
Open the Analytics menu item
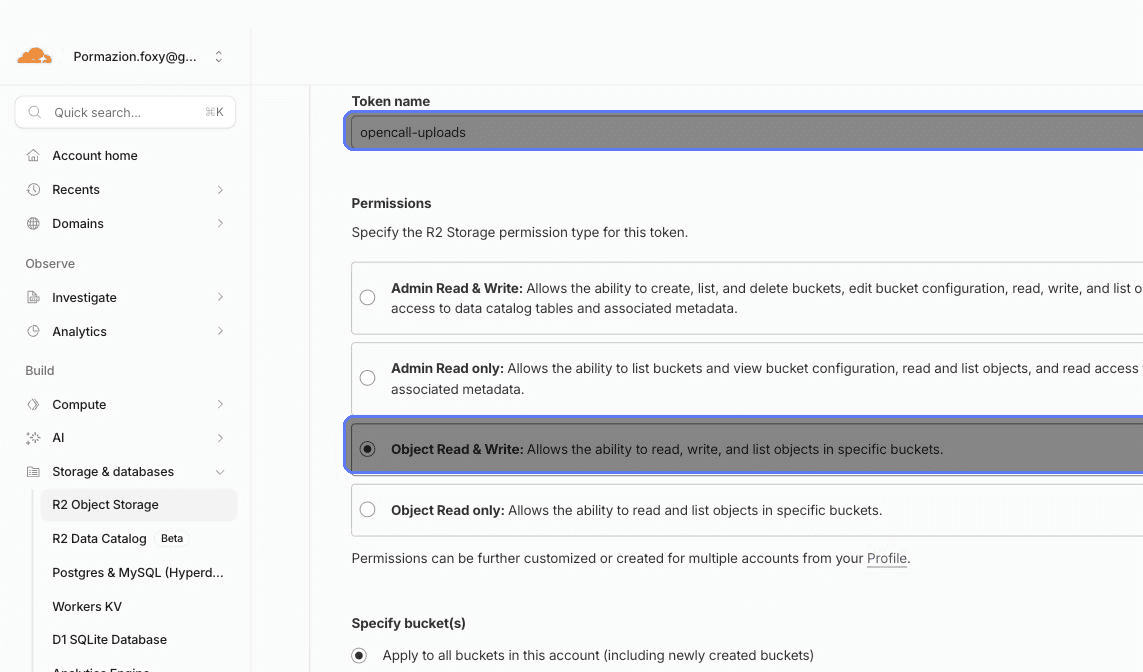coord(79,332)
